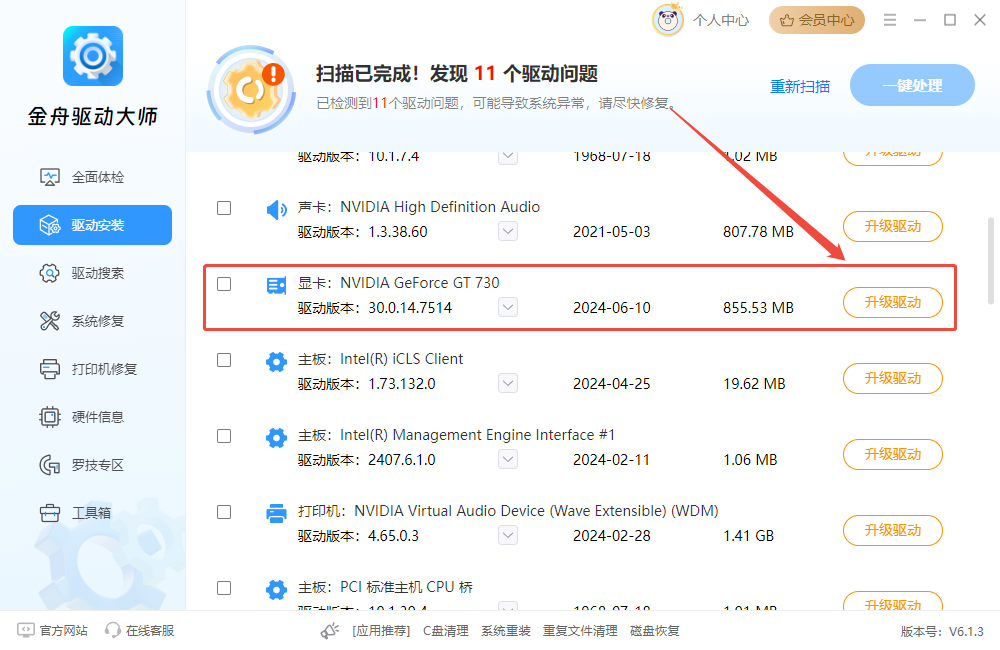Enable the Management Engine Interface #1 checkbox
Screen dimensions: 1000x650
click(224, 436)
